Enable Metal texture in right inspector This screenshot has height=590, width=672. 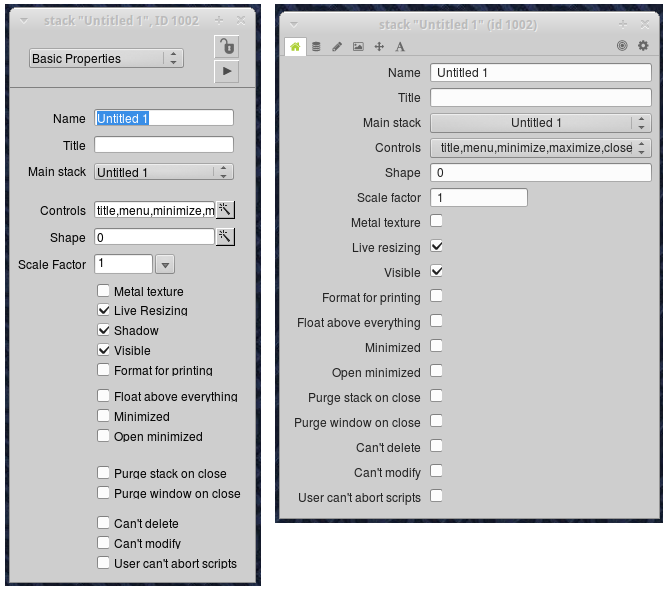(436, 221)
